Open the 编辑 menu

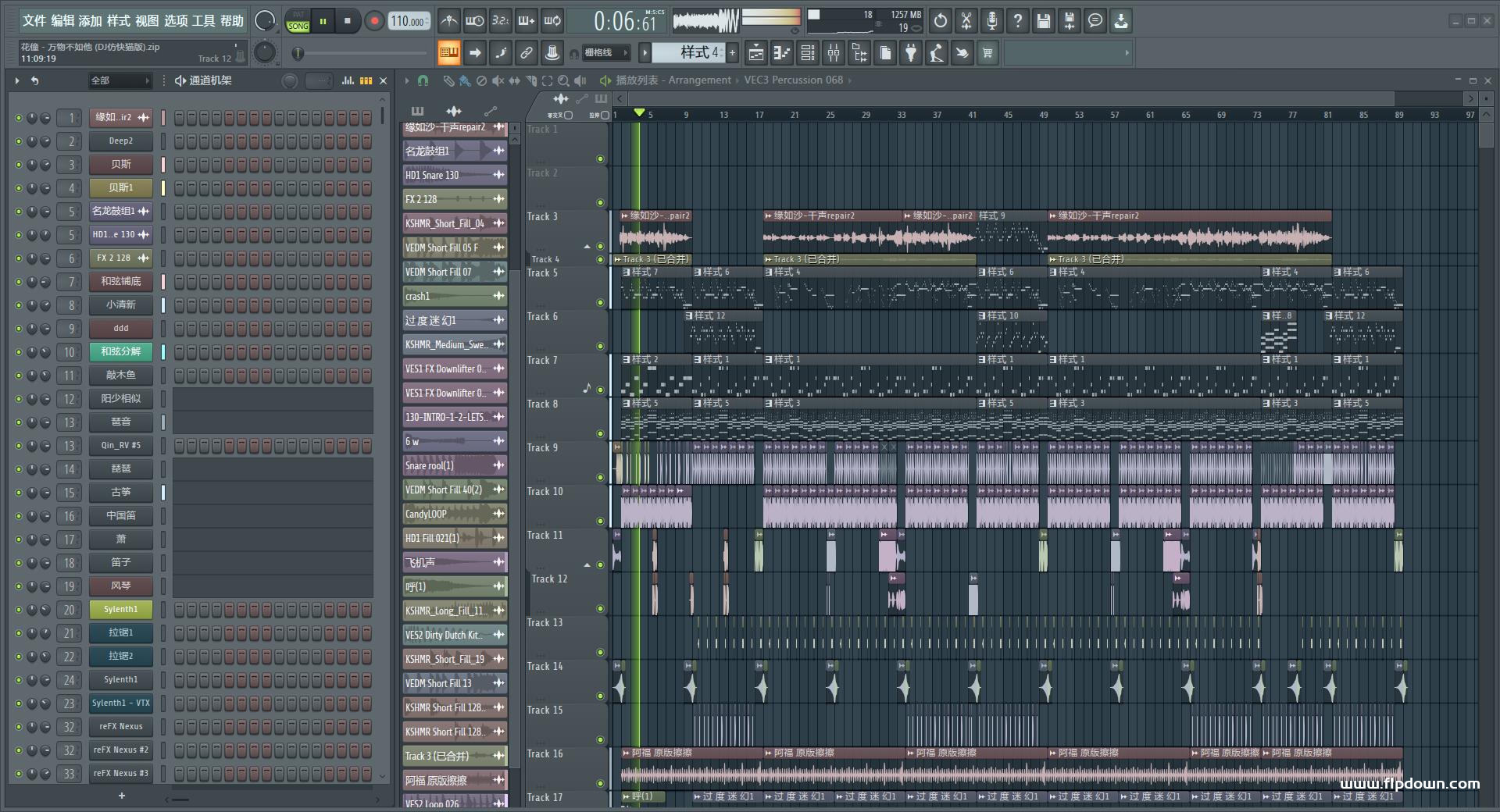pos(62,21)
